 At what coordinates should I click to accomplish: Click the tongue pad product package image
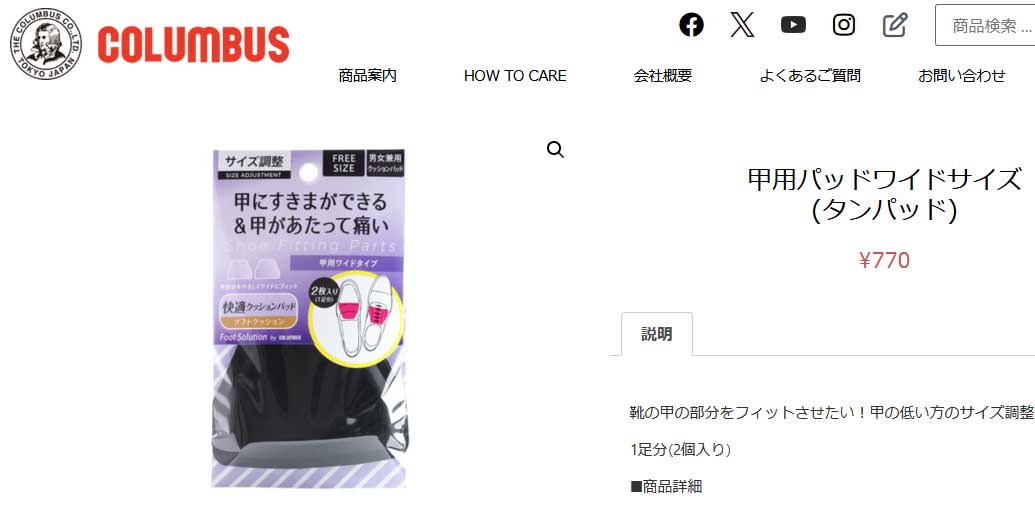(x=309, y=318)
